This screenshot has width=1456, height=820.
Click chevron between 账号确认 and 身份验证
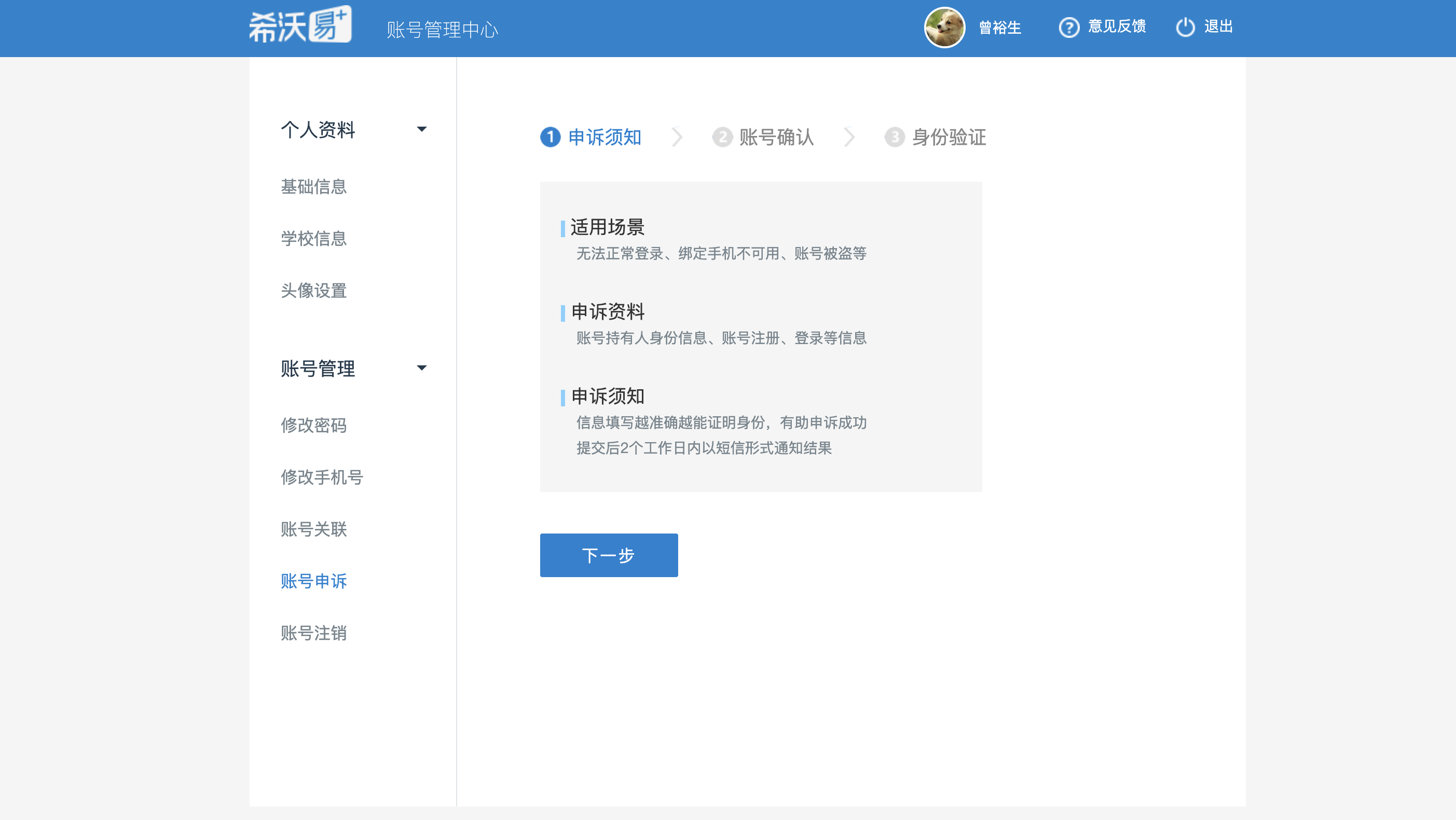click(x=849, y=137)
